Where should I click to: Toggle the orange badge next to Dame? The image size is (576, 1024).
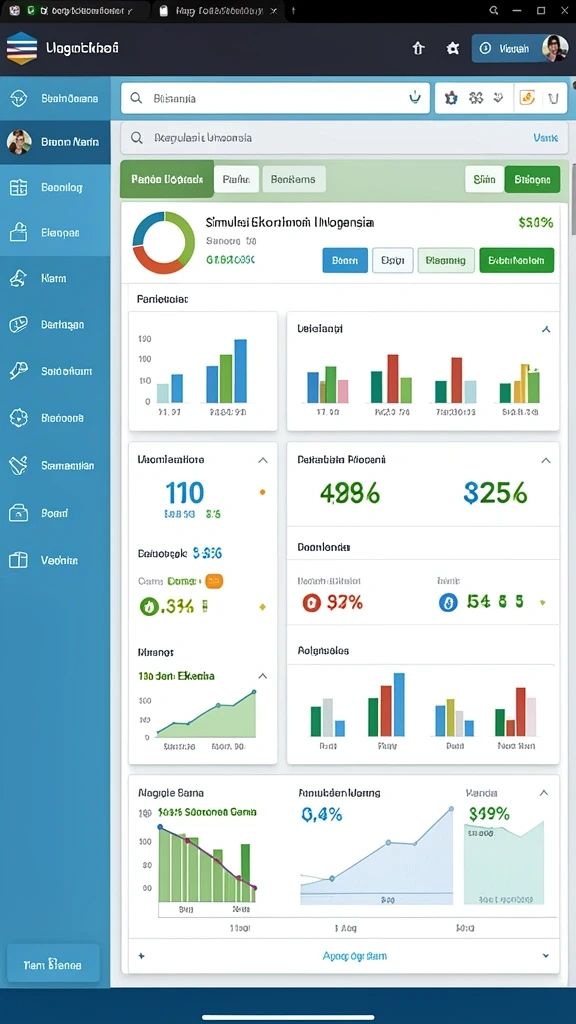[214, 581]
